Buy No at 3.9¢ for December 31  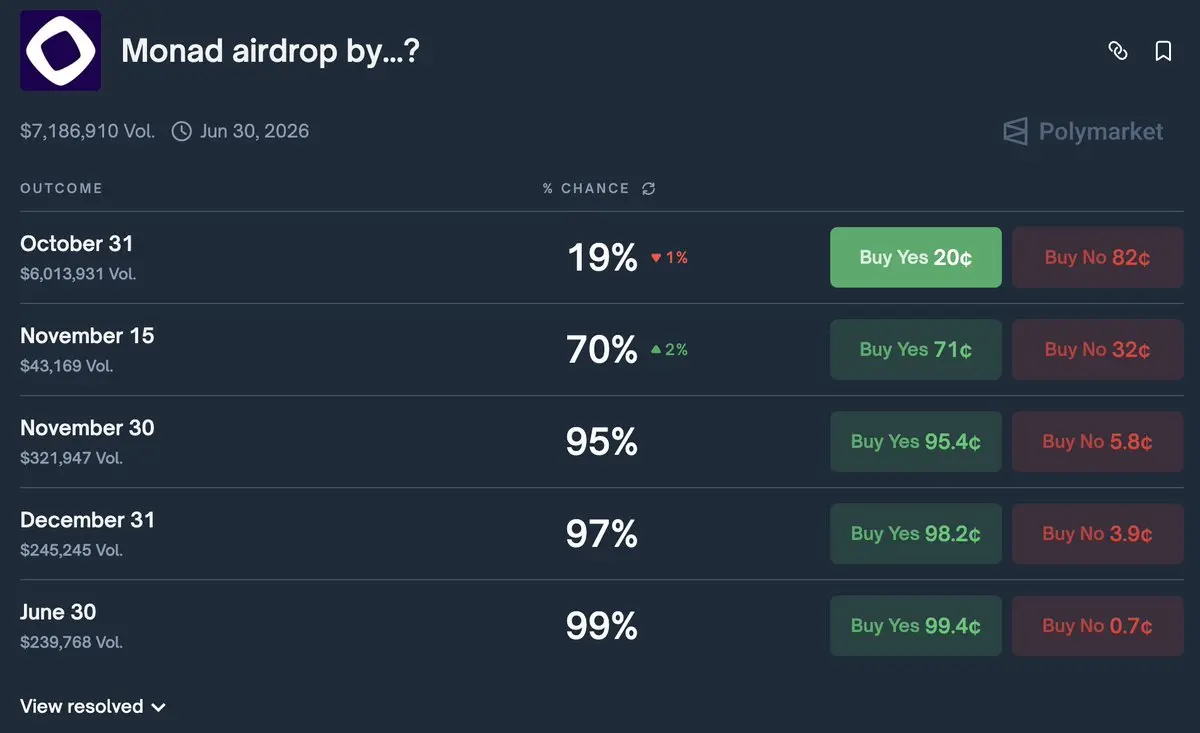[x=1097, y=533]
